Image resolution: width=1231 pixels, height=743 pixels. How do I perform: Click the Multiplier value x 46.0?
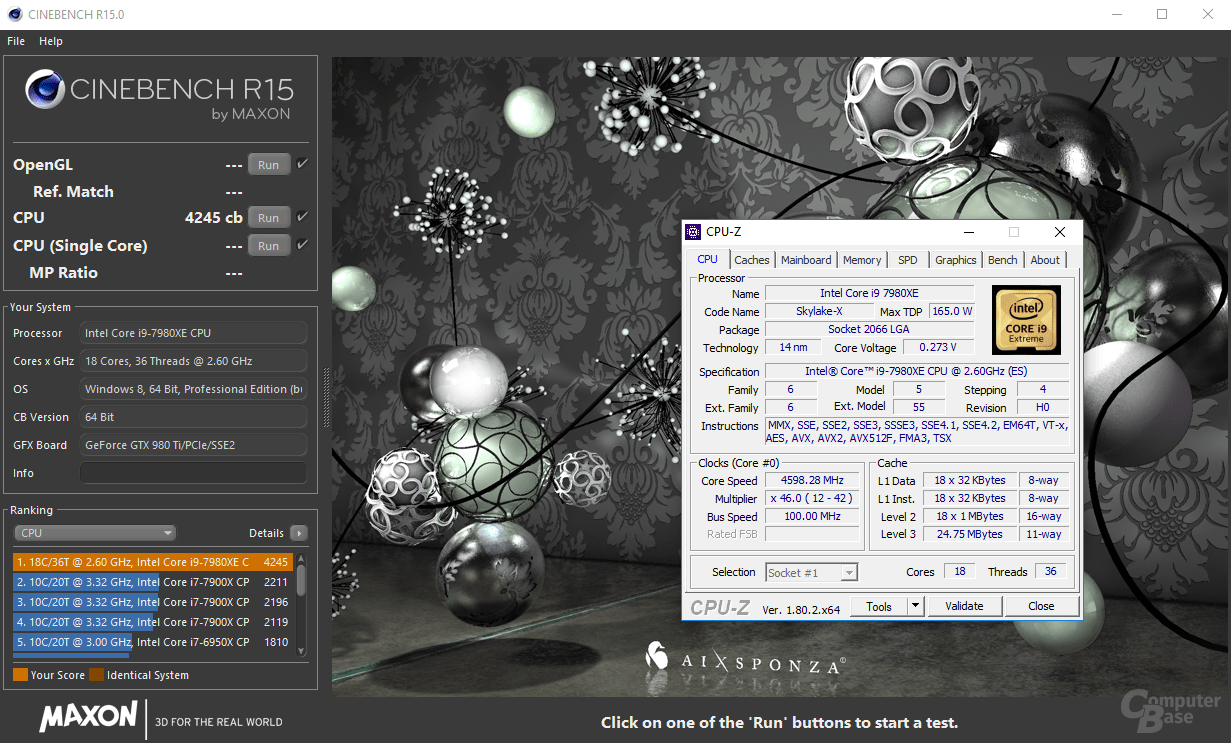pyautogui.click(x=812, y=499)
